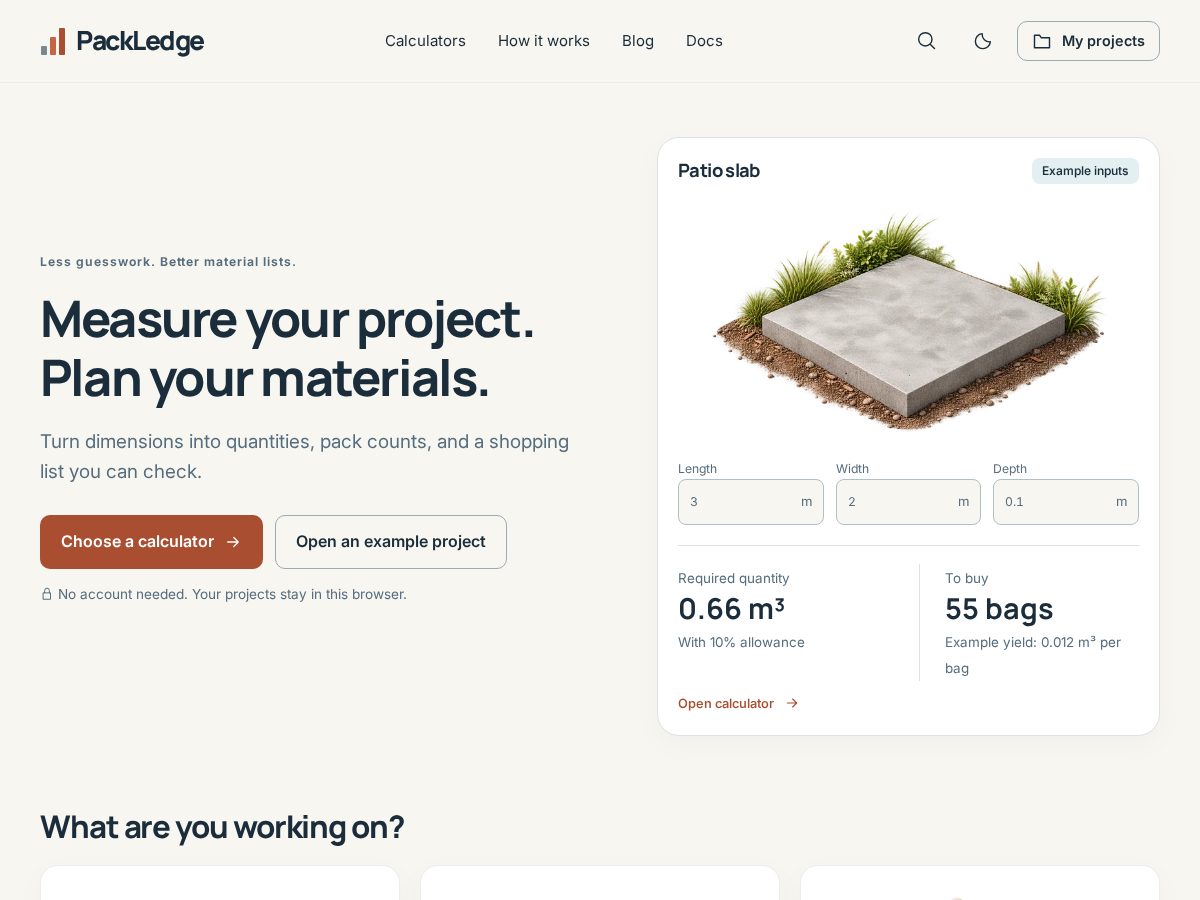Click the Less guesswork tagline

[168, 262]
